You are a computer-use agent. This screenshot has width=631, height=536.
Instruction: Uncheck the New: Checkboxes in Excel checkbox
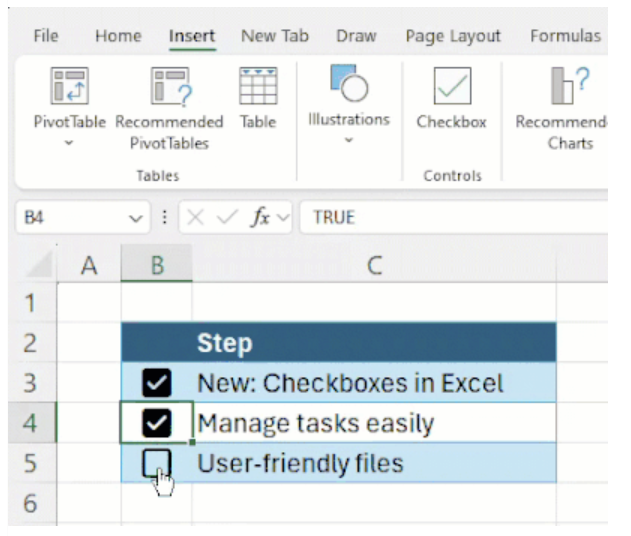[157, 383]
